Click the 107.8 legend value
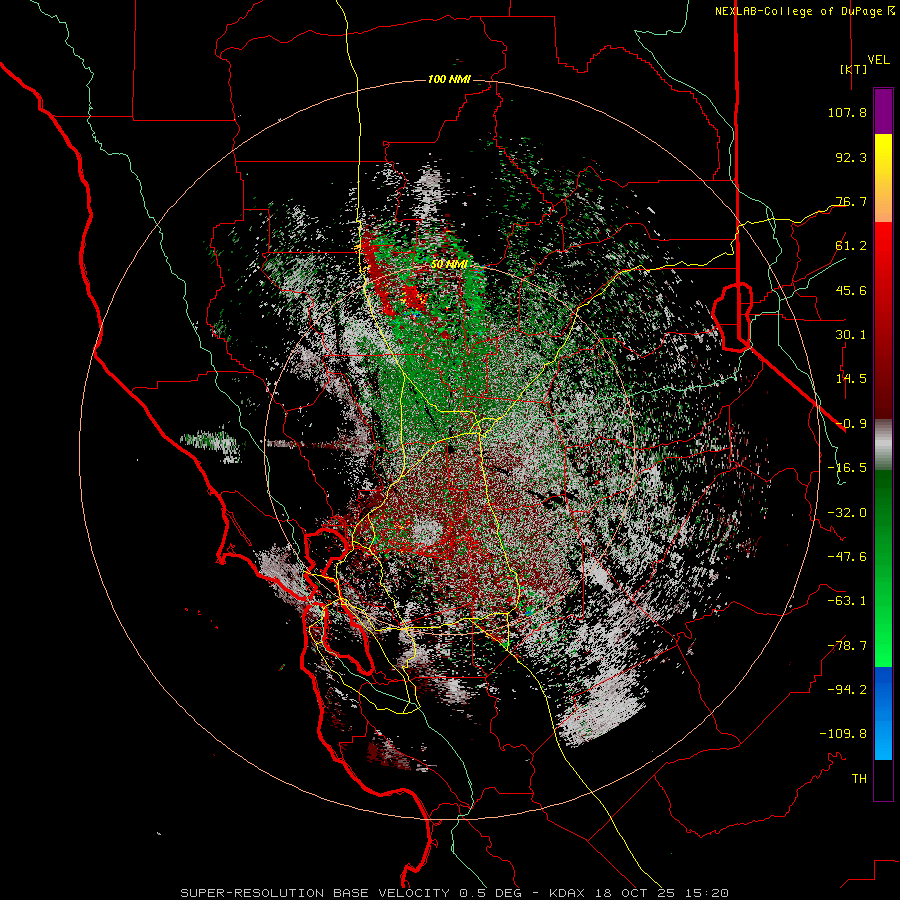 tap(847, 112)
